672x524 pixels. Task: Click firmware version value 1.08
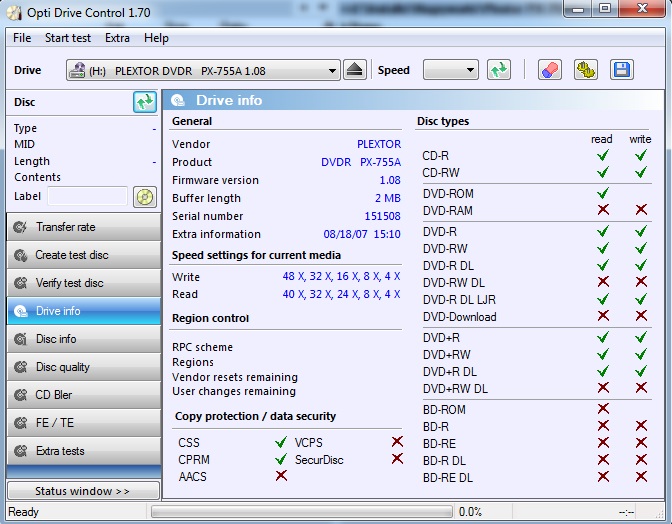pyautogui.click(x=390, y=180)
